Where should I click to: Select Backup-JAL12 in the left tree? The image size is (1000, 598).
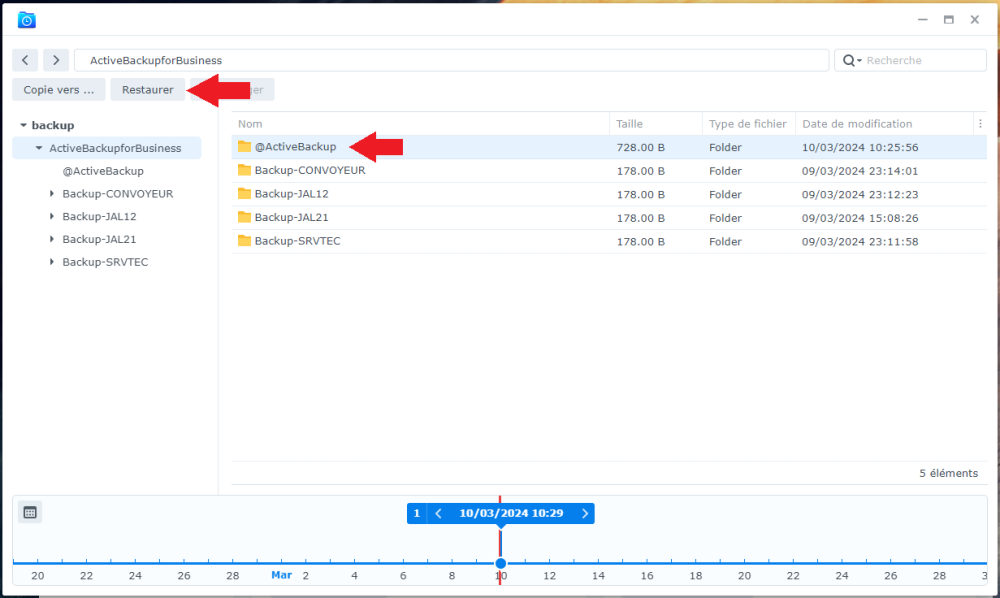tap(99, 217)
